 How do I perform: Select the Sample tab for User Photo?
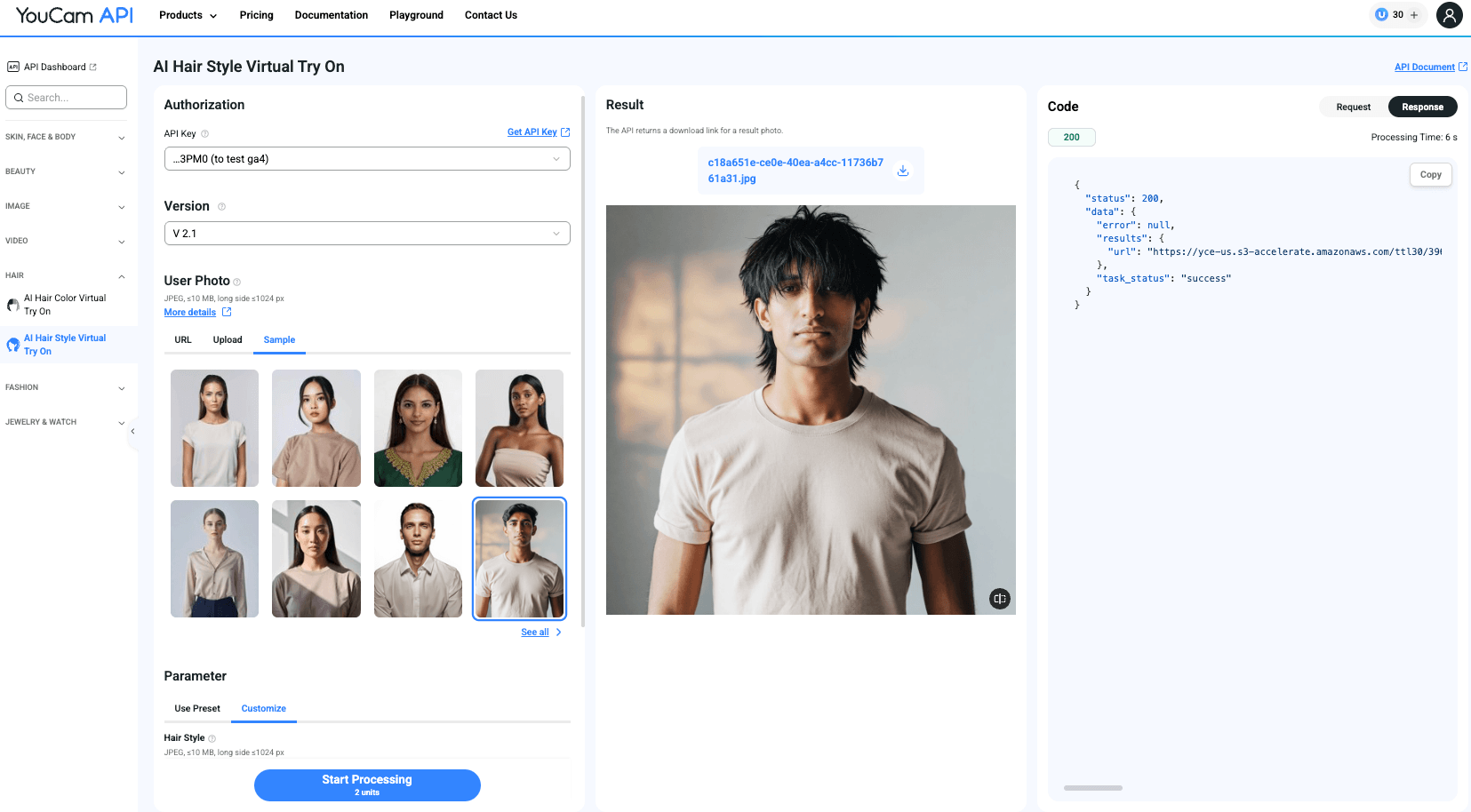click(x=279, y=340)
